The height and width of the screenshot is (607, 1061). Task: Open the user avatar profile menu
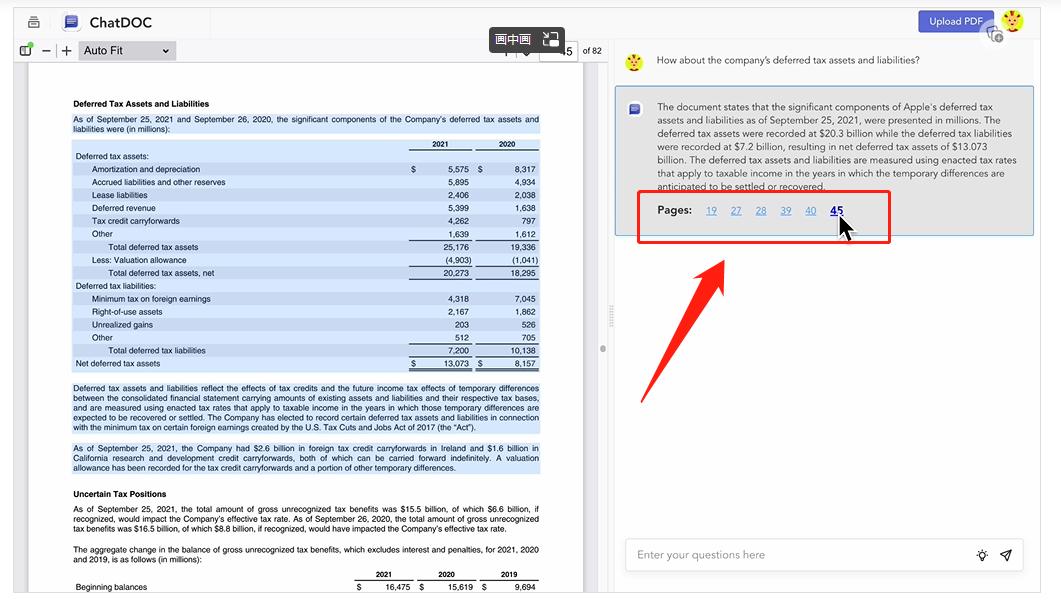click(1012, 21)
